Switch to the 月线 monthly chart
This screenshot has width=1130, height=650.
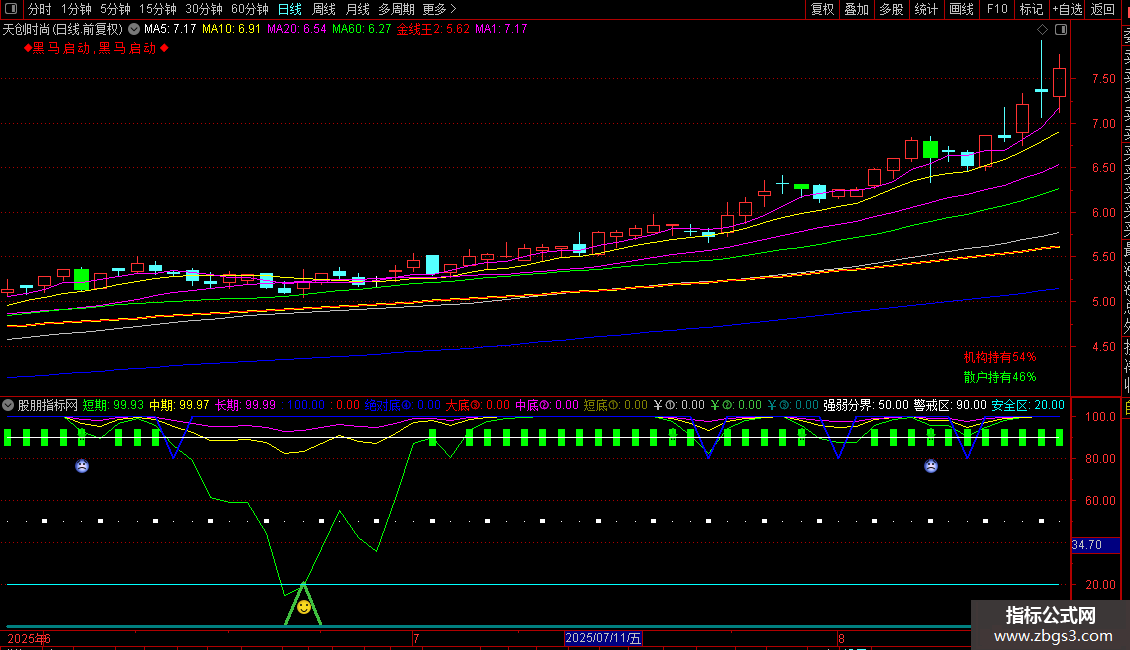pos(357,9)
